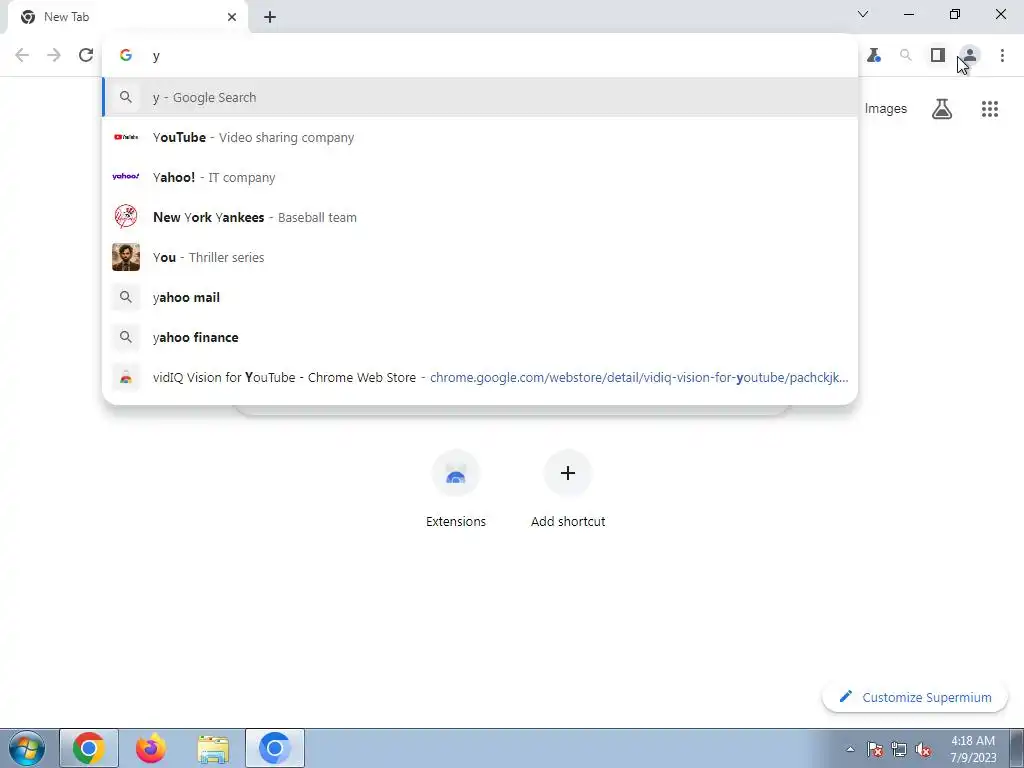Open Chrome Labs flask toolbar icon
Image resolution: width=1024 pixels, height=768 pixels.
tap(874, 56)
